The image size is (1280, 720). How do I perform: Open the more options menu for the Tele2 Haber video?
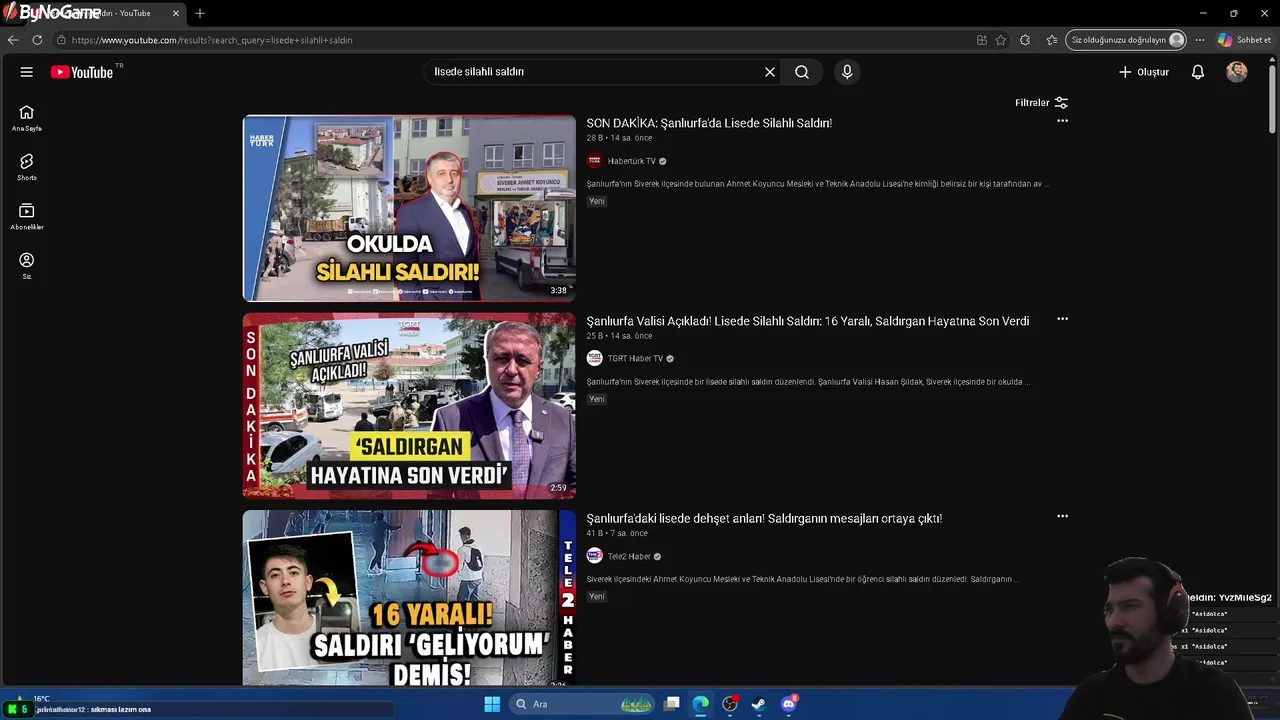[1062, 517]
